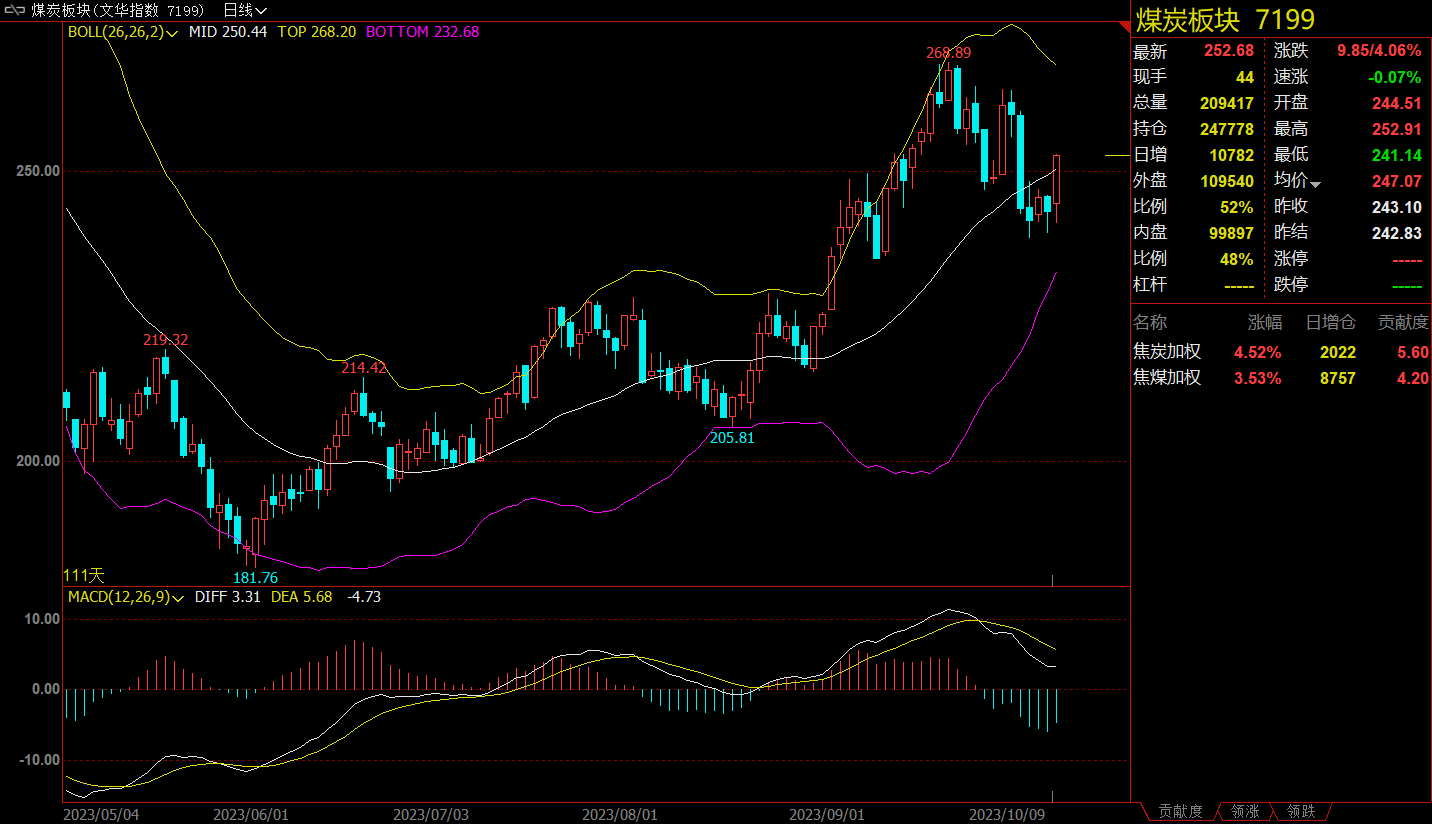The width and height of the screenshot is (1432, 824).
Task: Click the 111天 day count label
Action: coord(84,575)
